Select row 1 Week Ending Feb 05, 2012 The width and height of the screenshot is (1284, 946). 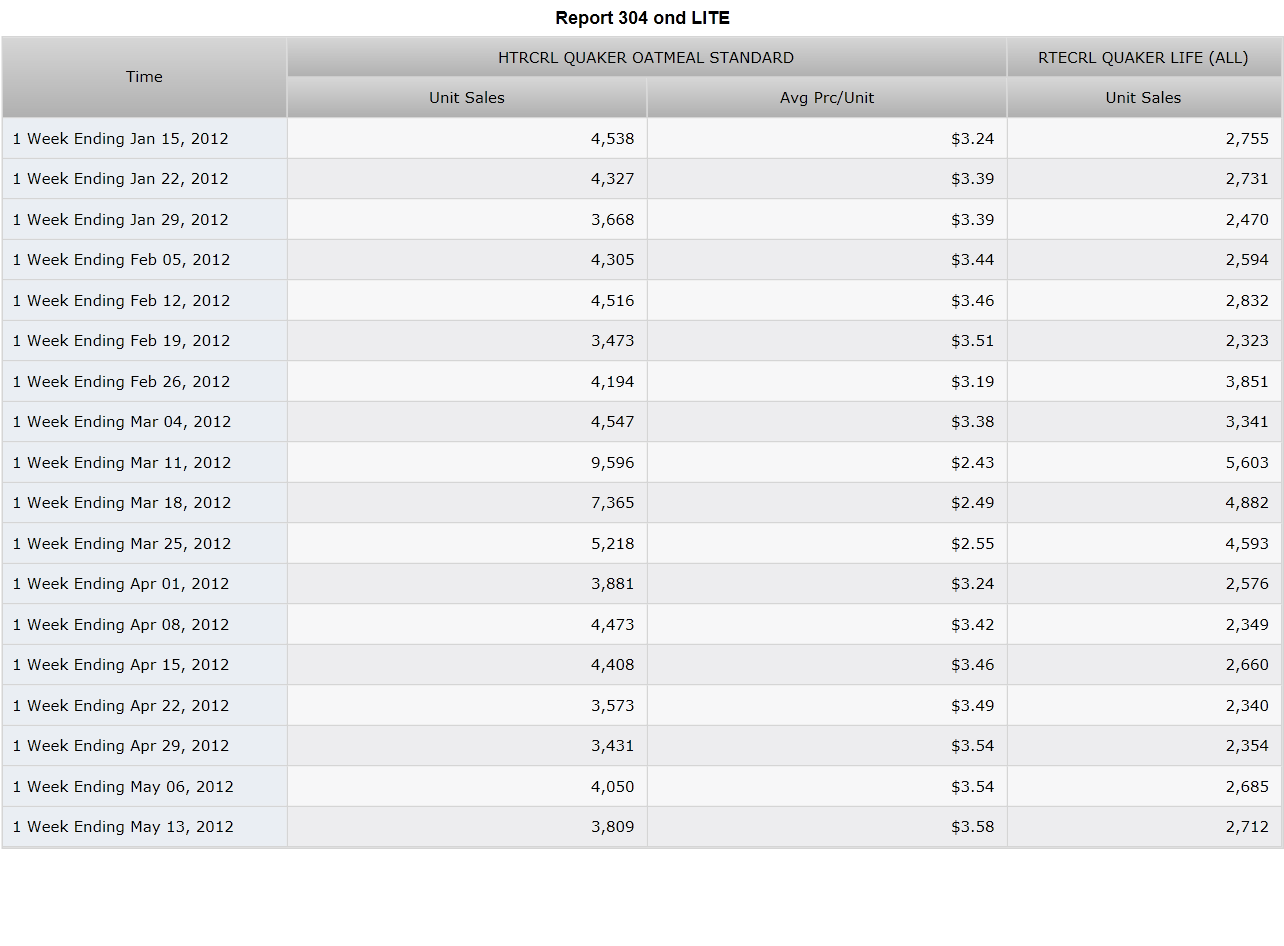(642, 260)
